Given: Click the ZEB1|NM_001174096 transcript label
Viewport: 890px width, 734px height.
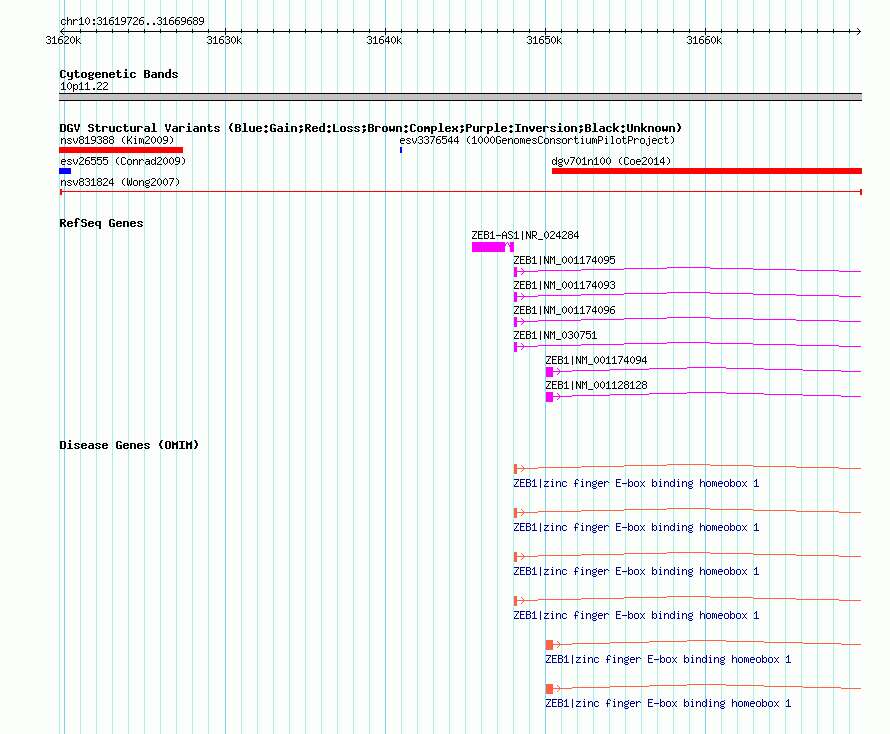Looking at the screenshot, I should click(564, 310).
